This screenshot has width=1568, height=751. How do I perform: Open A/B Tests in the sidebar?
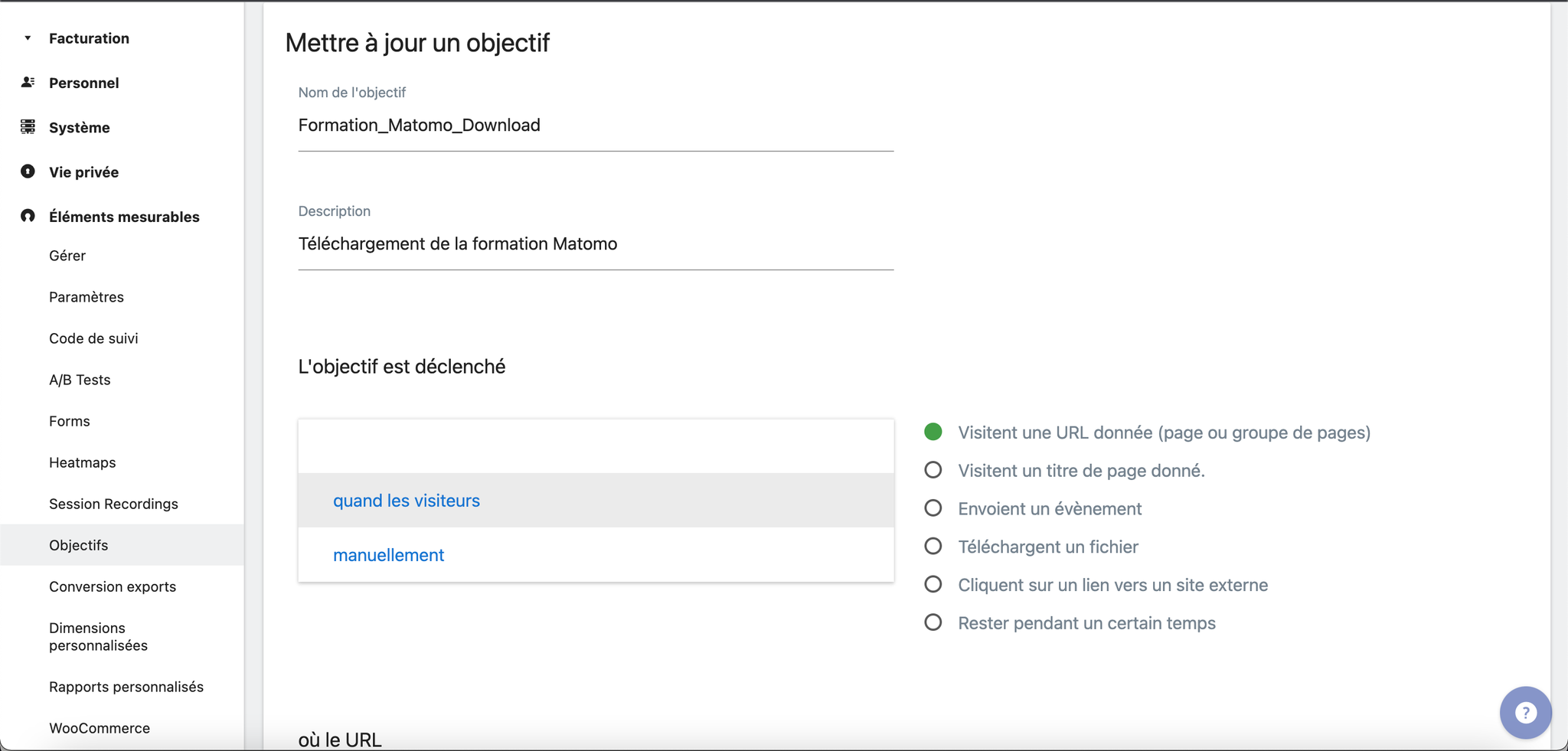point(80,380)
